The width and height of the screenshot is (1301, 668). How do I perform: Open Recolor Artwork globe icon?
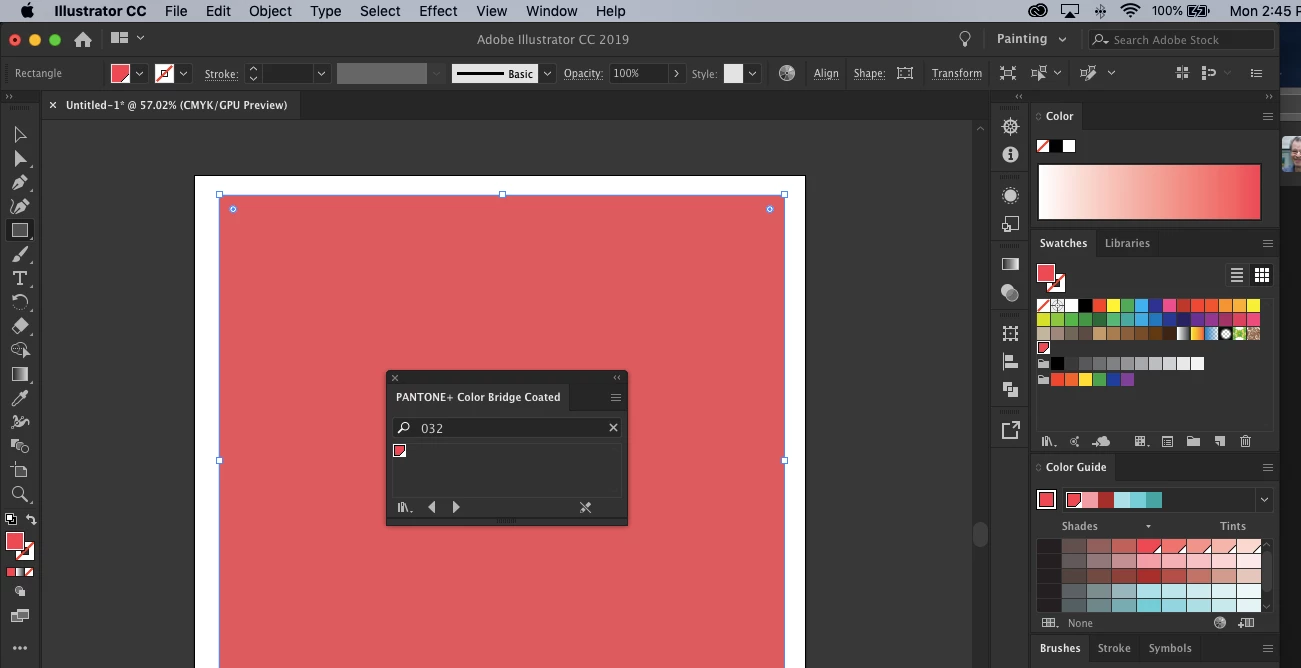[787, 73]
